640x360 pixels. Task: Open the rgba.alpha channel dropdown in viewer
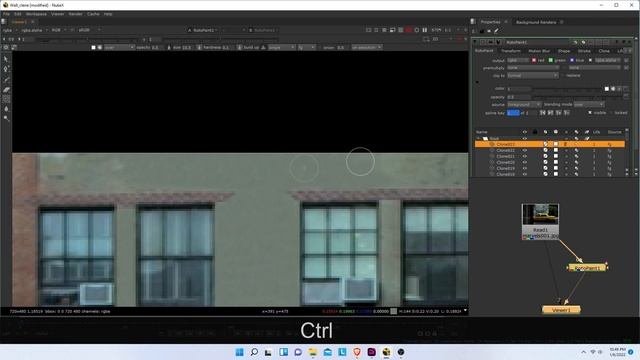[x=35, y=30]
